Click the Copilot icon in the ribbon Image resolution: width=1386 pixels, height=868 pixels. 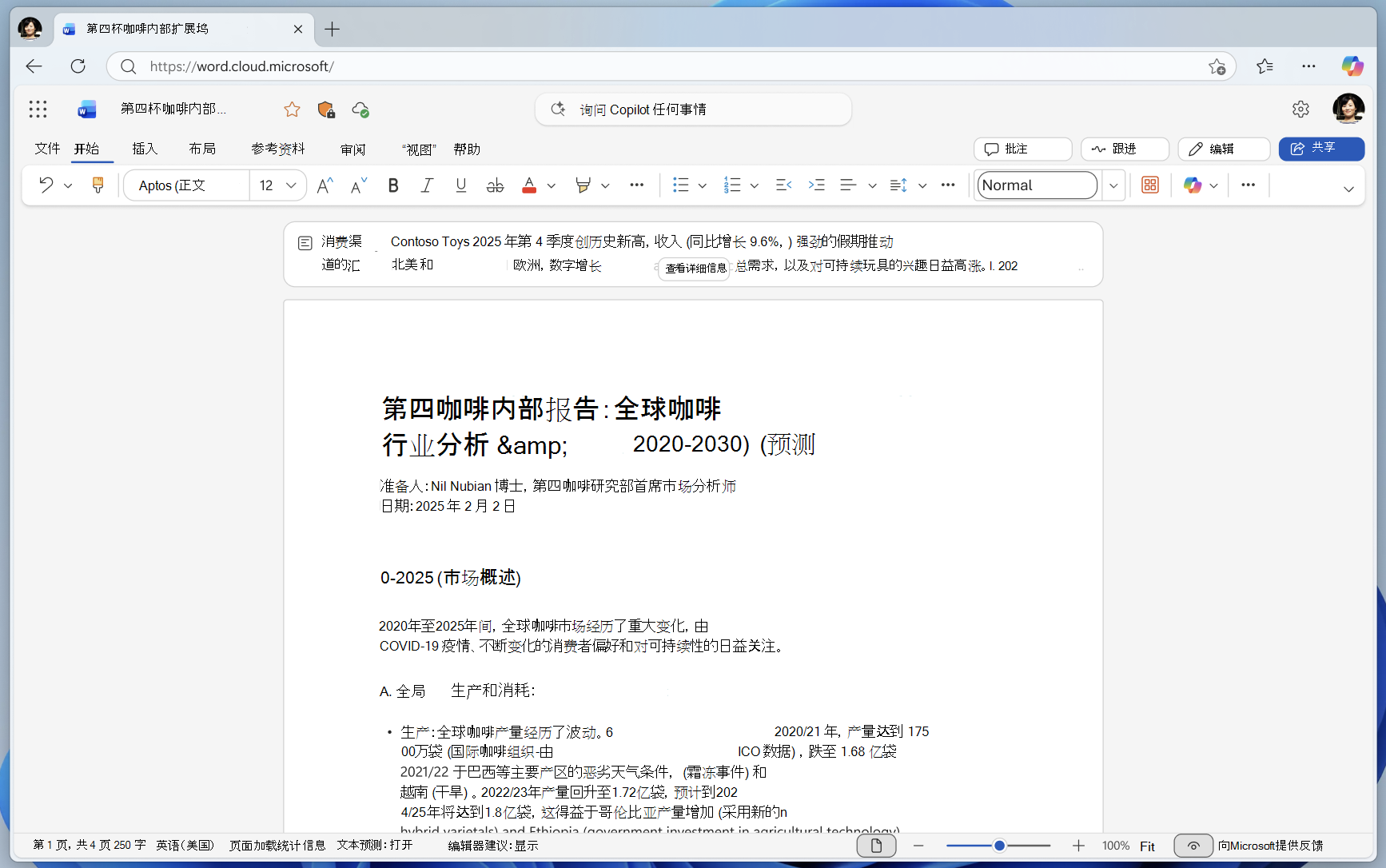click(1193, 185)
